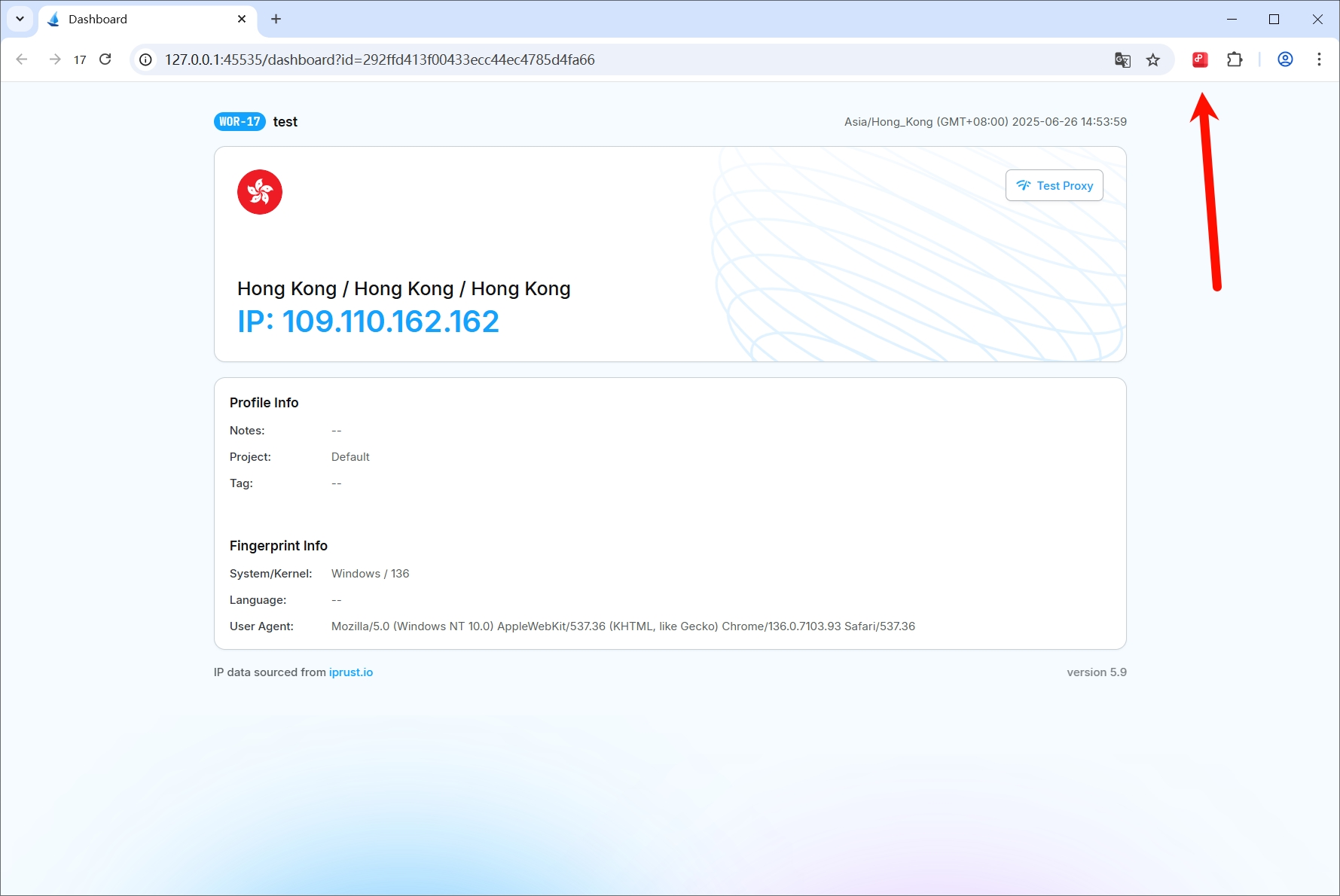The height and width of the screenshot is (896, 1340).
Task: Reload the Dashboard page
Action: click(x=105, y=59)
